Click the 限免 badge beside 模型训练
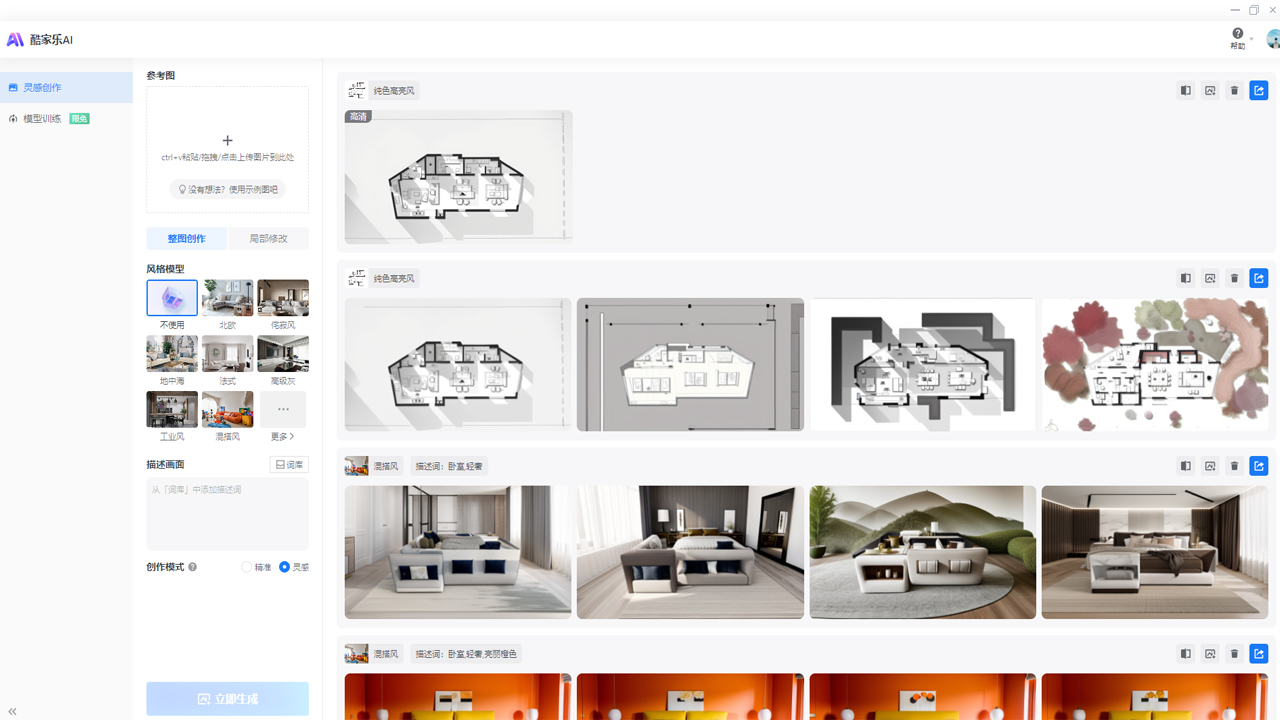The width and height of the screenshot is (1280, 720). coord(79,119)
